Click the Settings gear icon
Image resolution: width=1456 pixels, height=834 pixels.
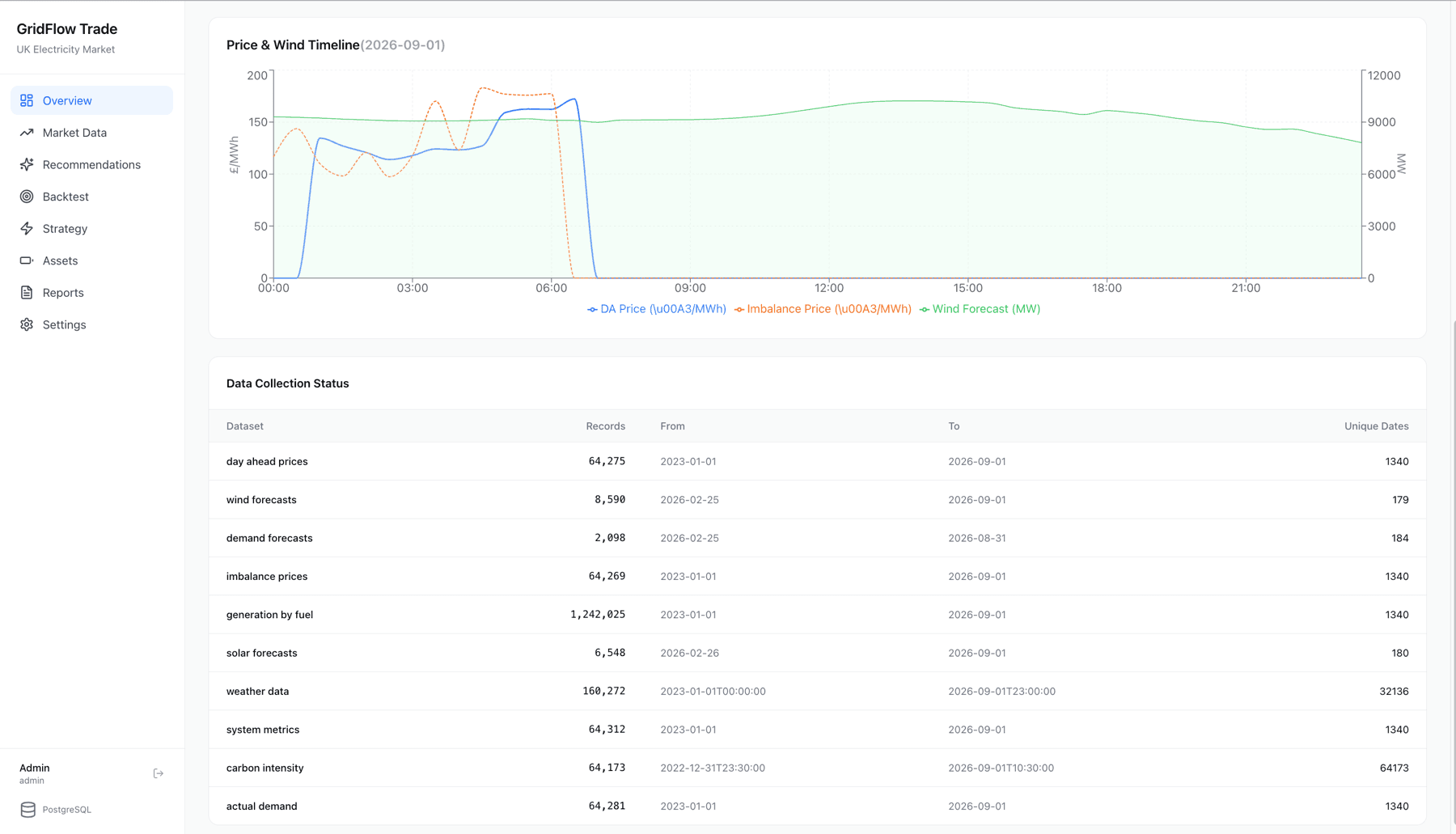pyautogui.click(x=27, y=324)
